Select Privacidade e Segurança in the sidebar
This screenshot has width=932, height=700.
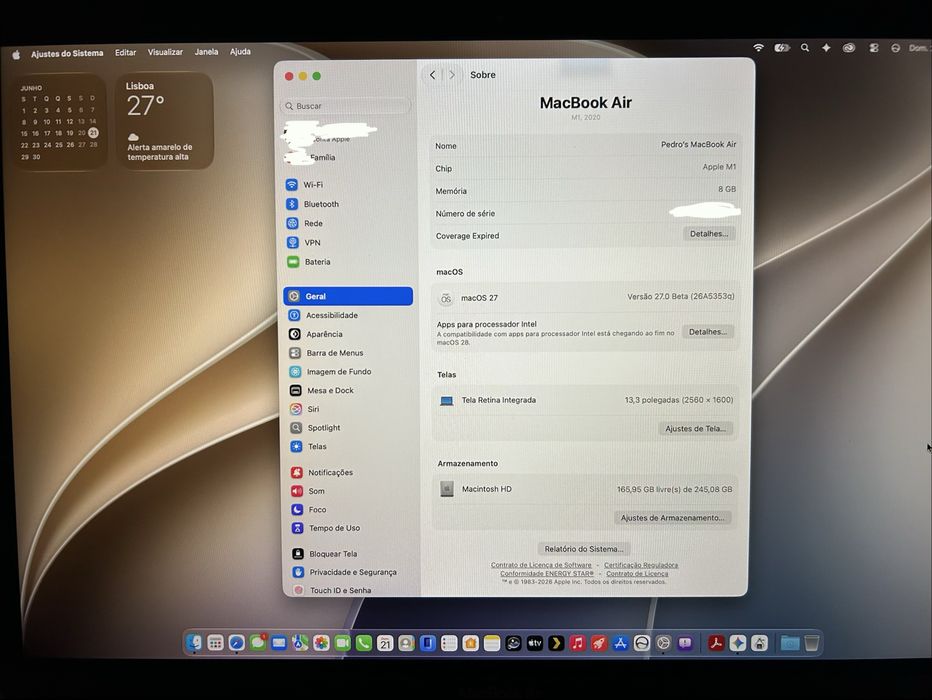[x=351, y=572]
